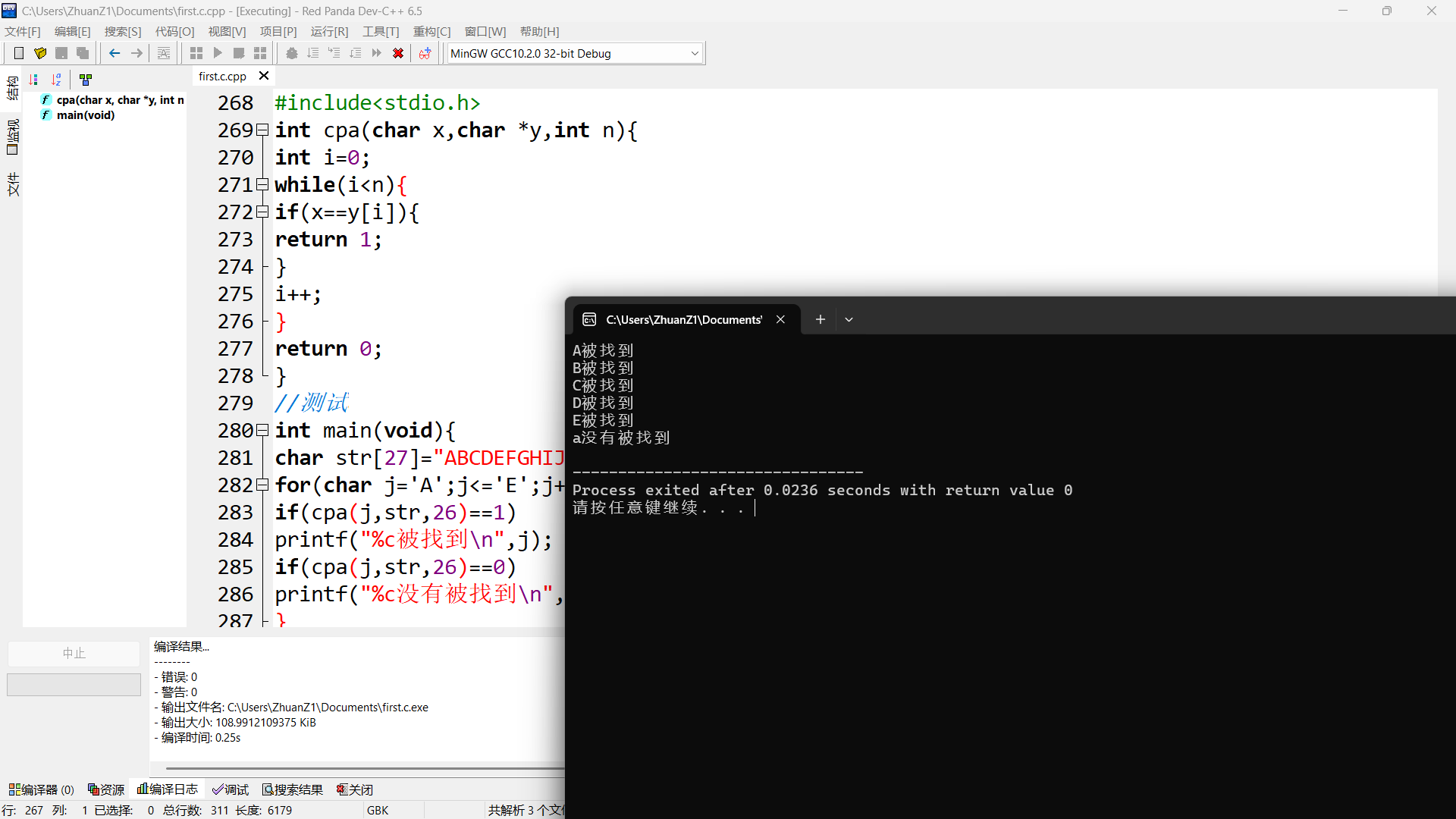This screenshot has height=819, width=1456.
Task: Add new terminal tab with plus button
Action: click(820, 319)
